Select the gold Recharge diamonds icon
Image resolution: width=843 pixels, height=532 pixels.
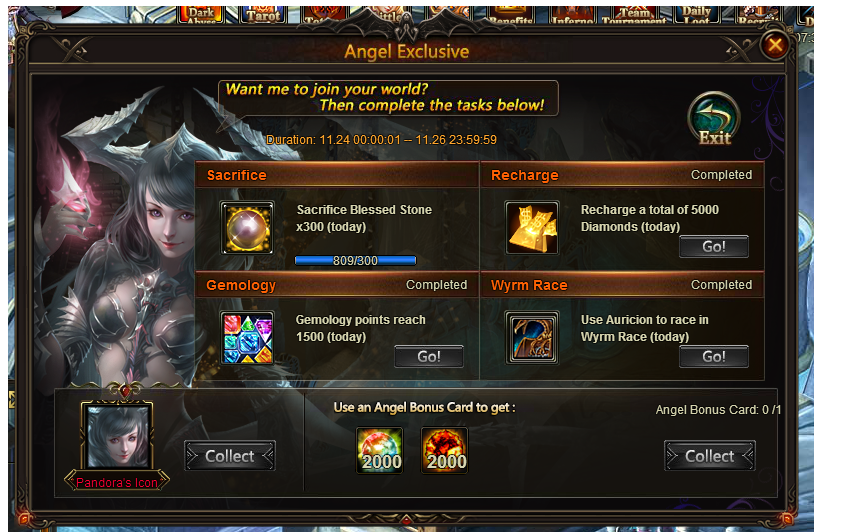click(532, 228)
